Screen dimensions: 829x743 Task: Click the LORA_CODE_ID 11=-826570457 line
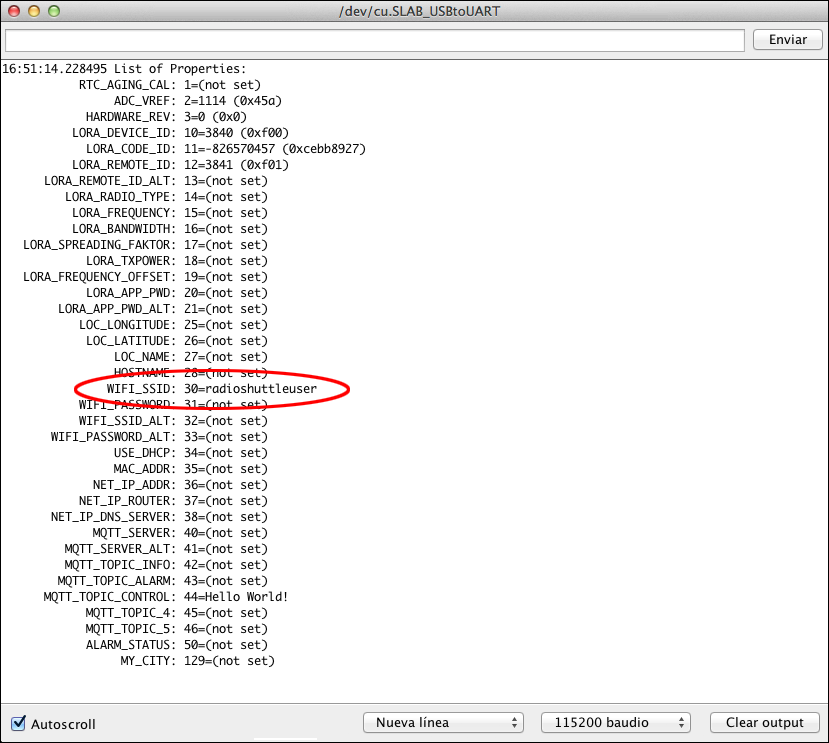tap(226, 149)
